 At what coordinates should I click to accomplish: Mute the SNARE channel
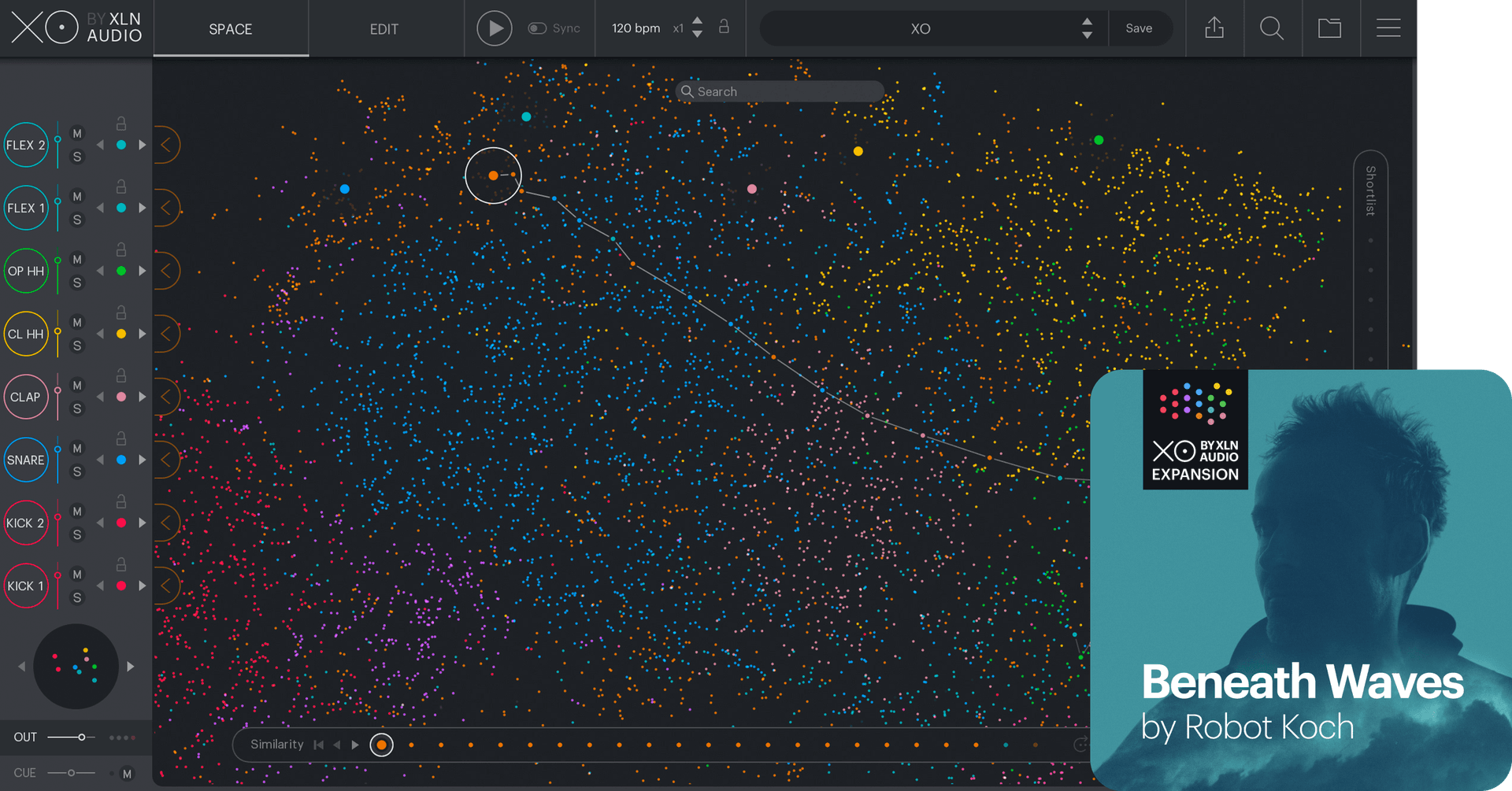point(77,449)
